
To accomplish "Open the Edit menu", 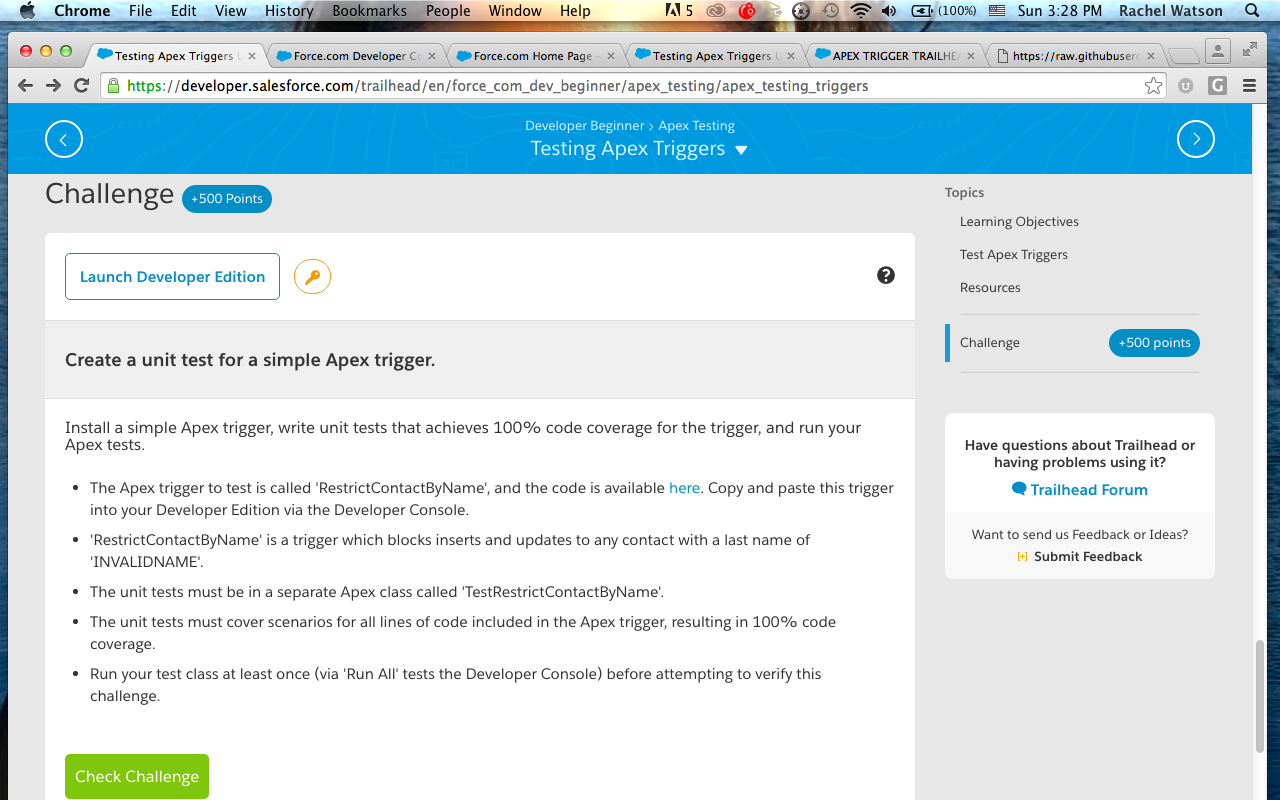I will coord(184,11).
